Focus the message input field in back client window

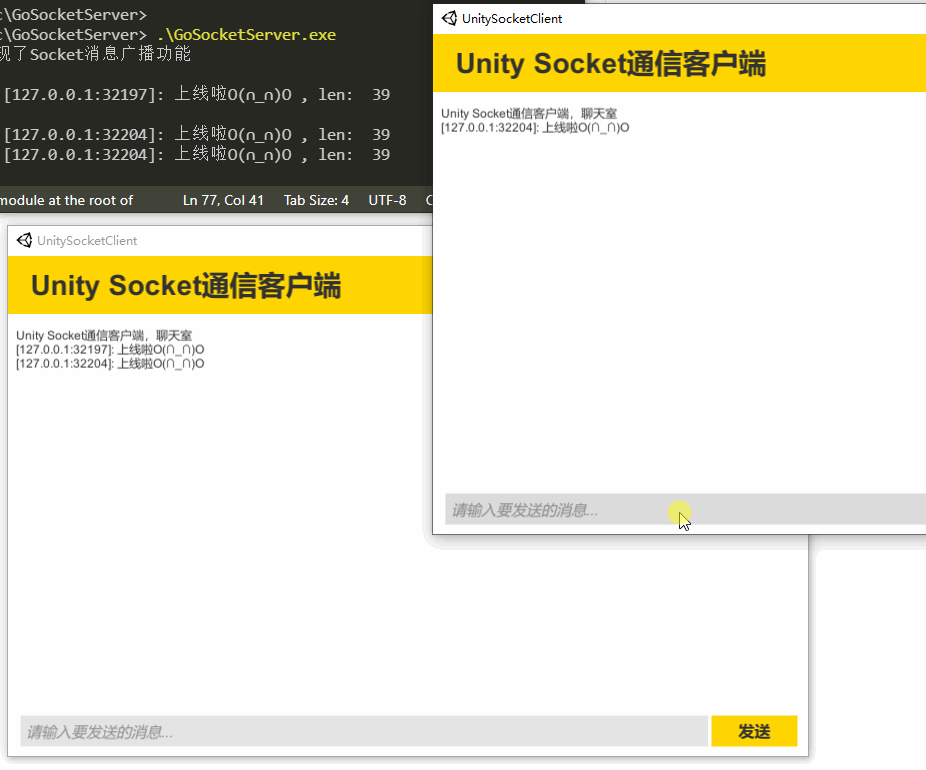tap(364, 731)
